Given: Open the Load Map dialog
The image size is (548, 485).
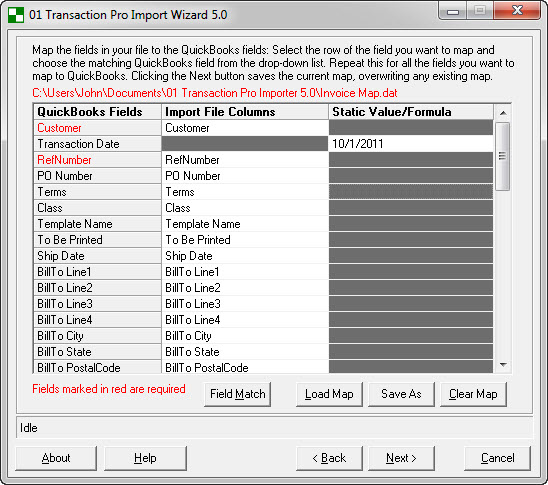Looking at the screenshot, I should (x=329, y=394).
